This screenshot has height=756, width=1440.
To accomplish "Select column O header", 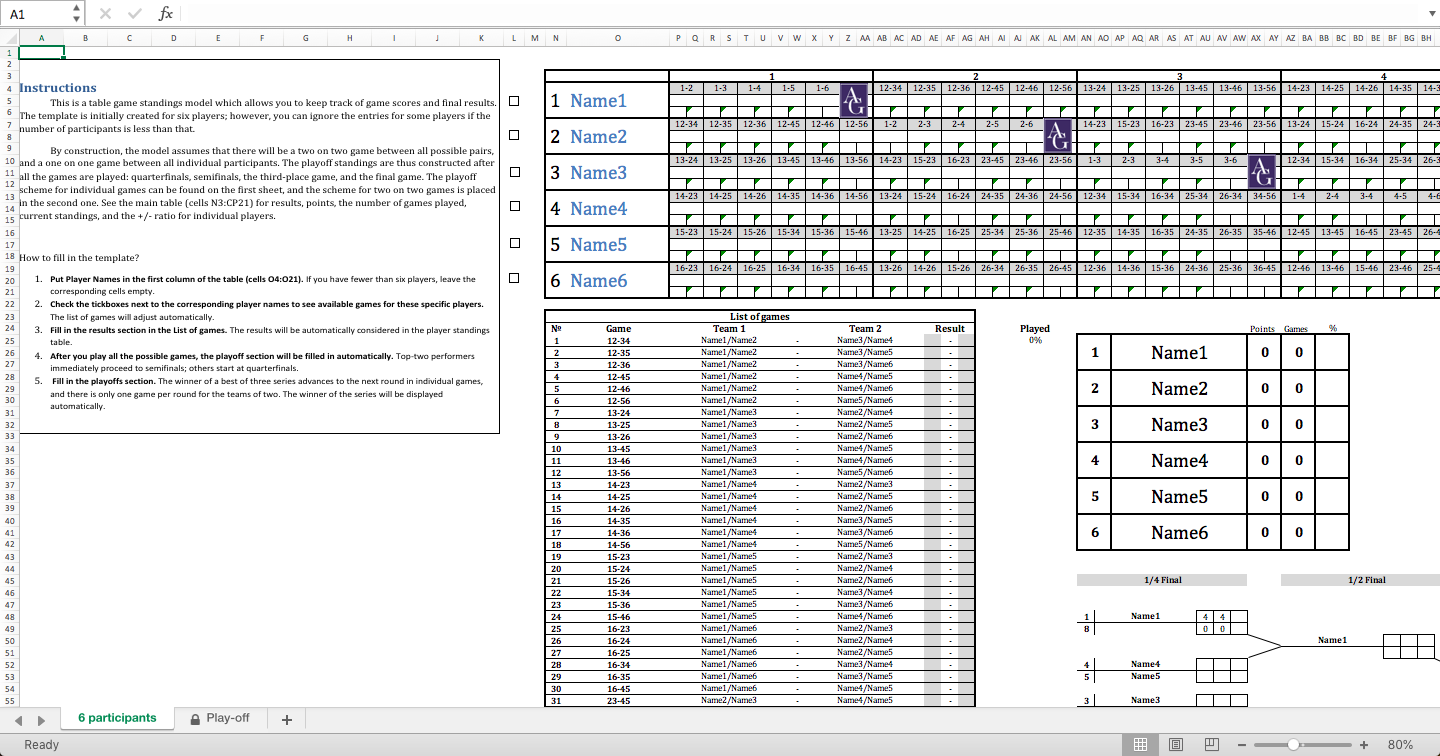I will (618, 38).
